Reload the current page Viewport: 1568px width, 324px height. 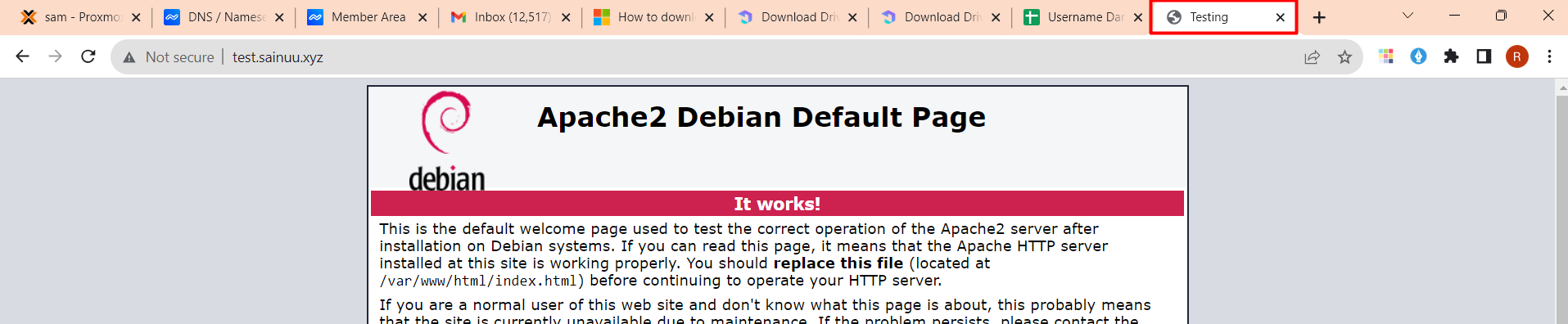(x=88, y=56)
